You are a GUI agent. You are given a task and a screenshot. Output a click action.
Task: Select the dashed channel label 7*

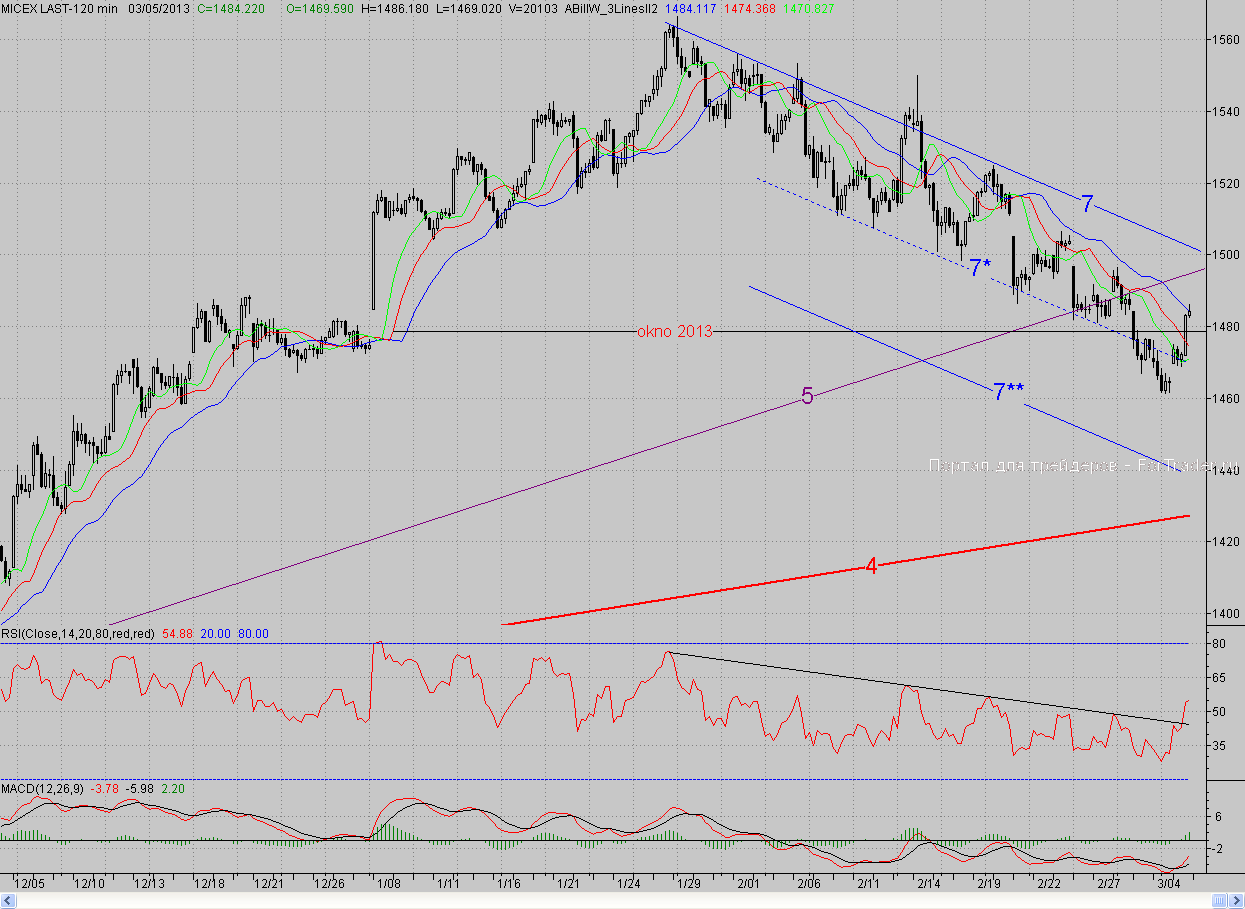pyautogui.click(x=980, y=267)
